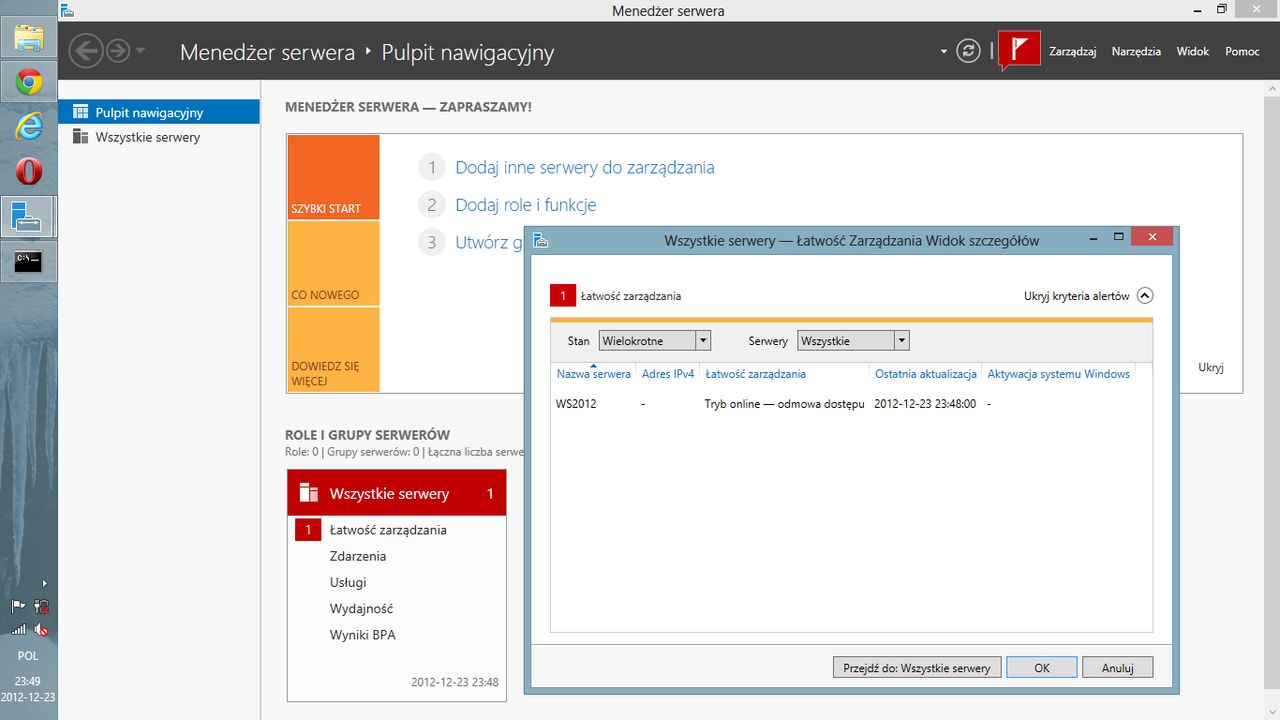Click Anuluj in the details dialog
Viewport: 1280px width, 720px height.
pyautogui.click(x=1117, y=668)
